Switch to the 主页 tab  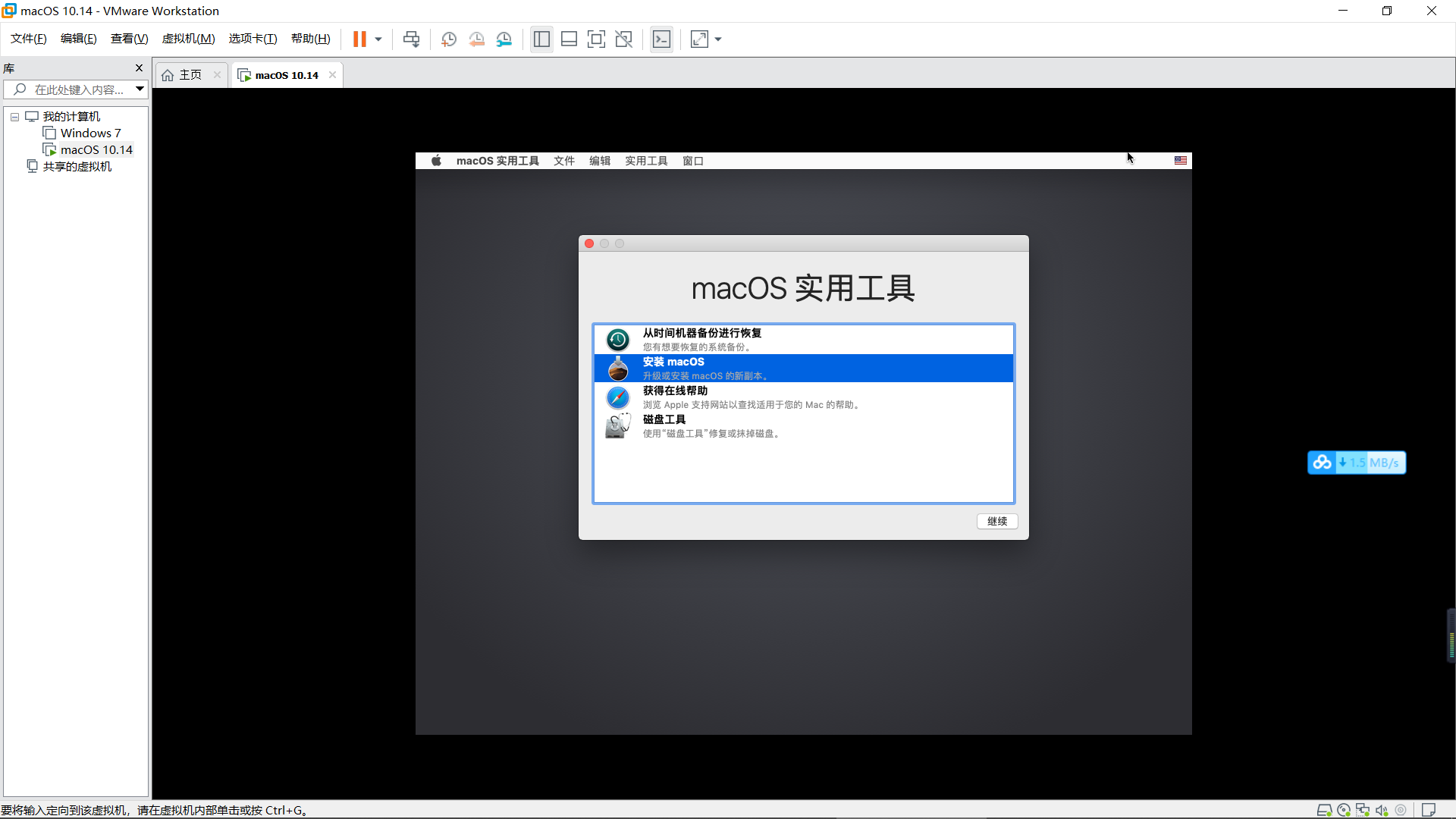[x=190, y=75]
